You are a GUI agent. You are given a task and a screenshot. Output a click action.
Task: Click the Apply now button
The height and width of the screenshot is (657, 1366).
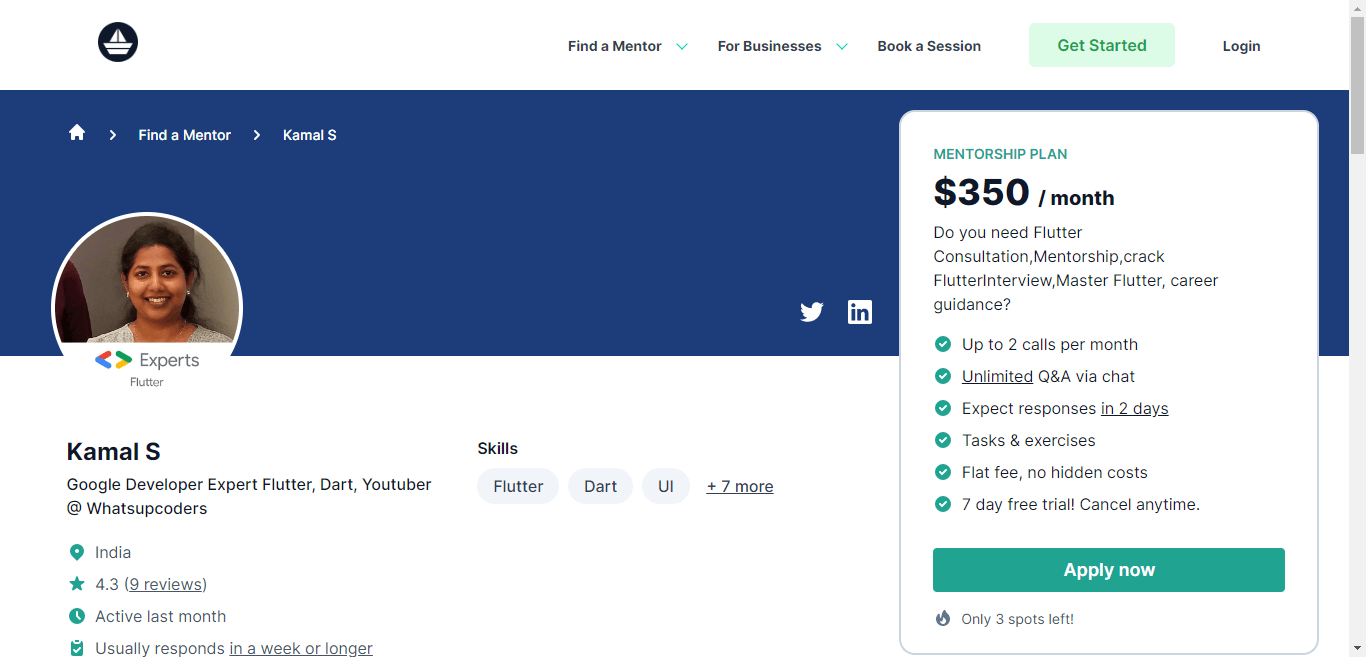tap(1108, 569)
